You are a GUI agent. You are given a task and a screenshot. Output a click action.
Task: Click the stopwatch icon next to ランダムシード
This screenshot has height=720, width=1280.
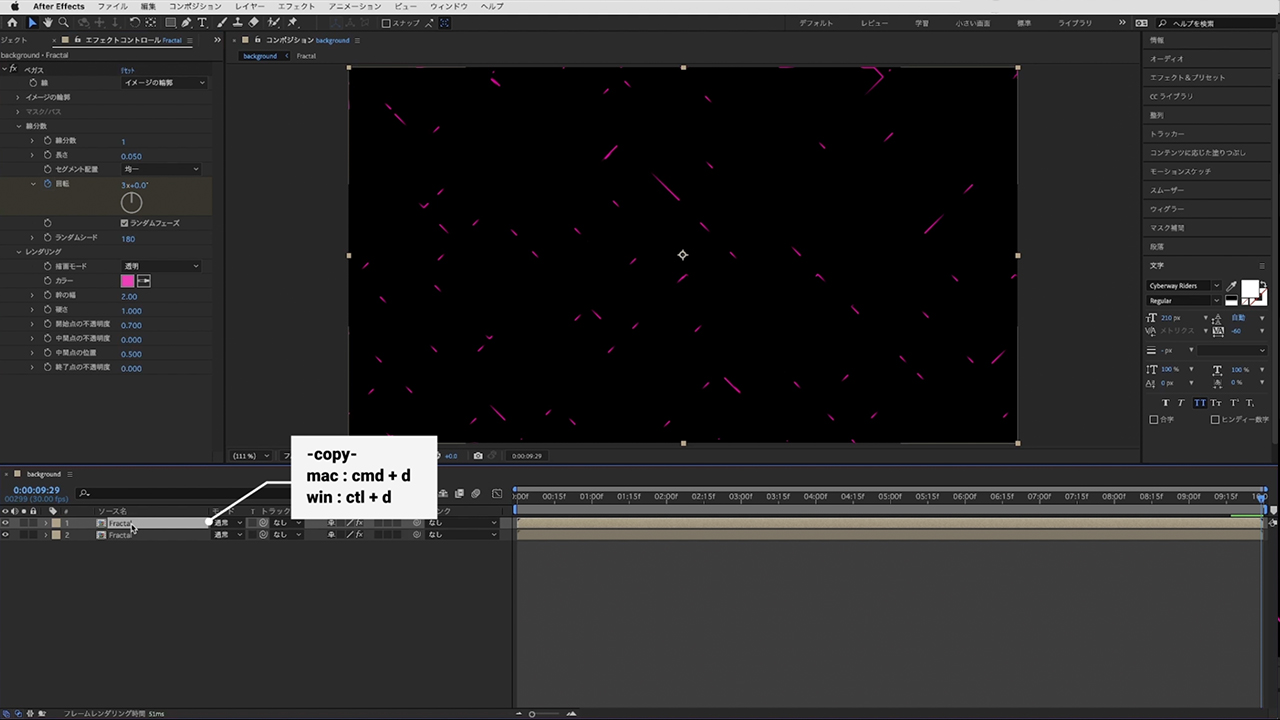47,238
